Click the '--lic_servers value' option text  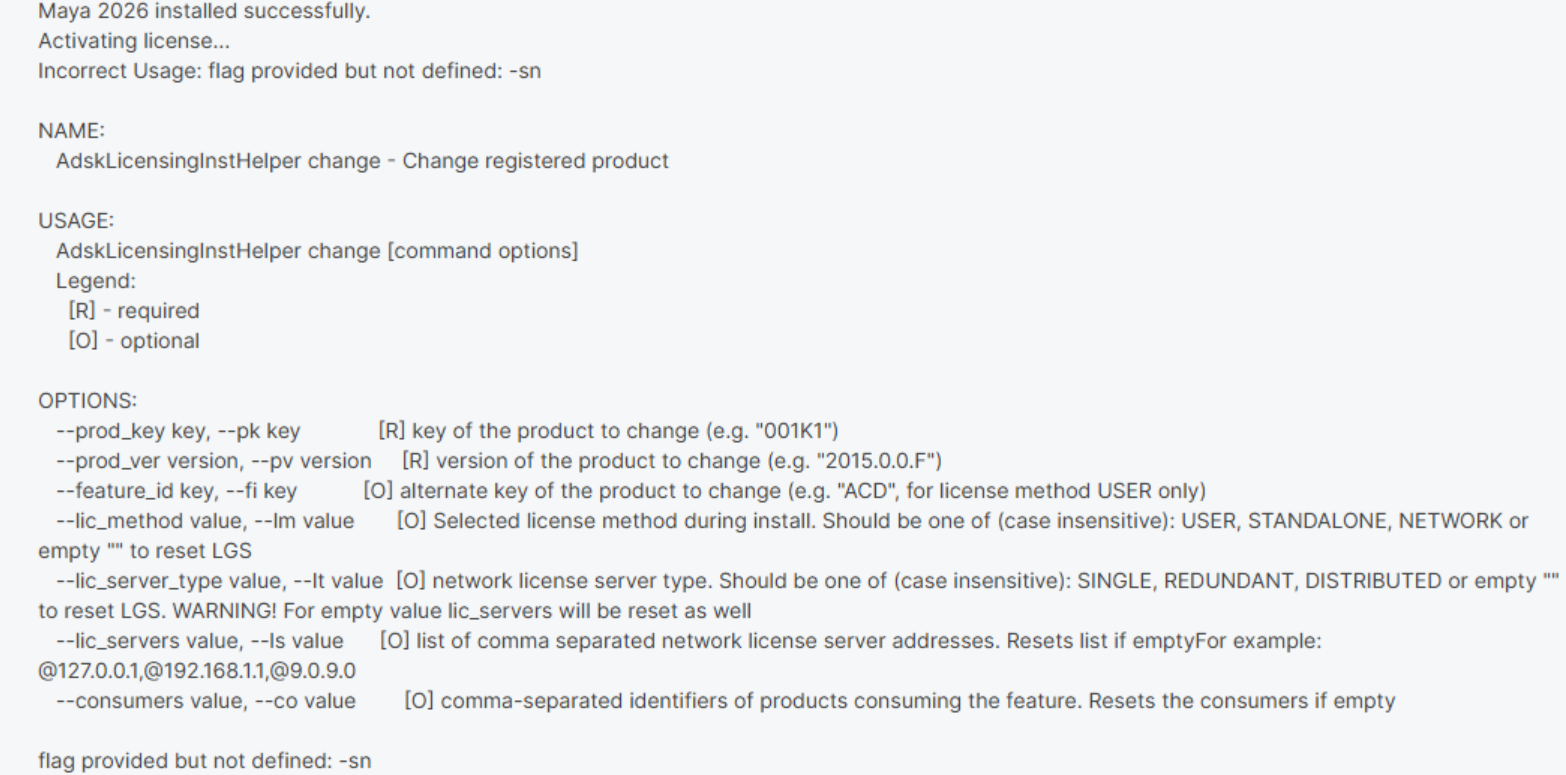click(130, 641)
